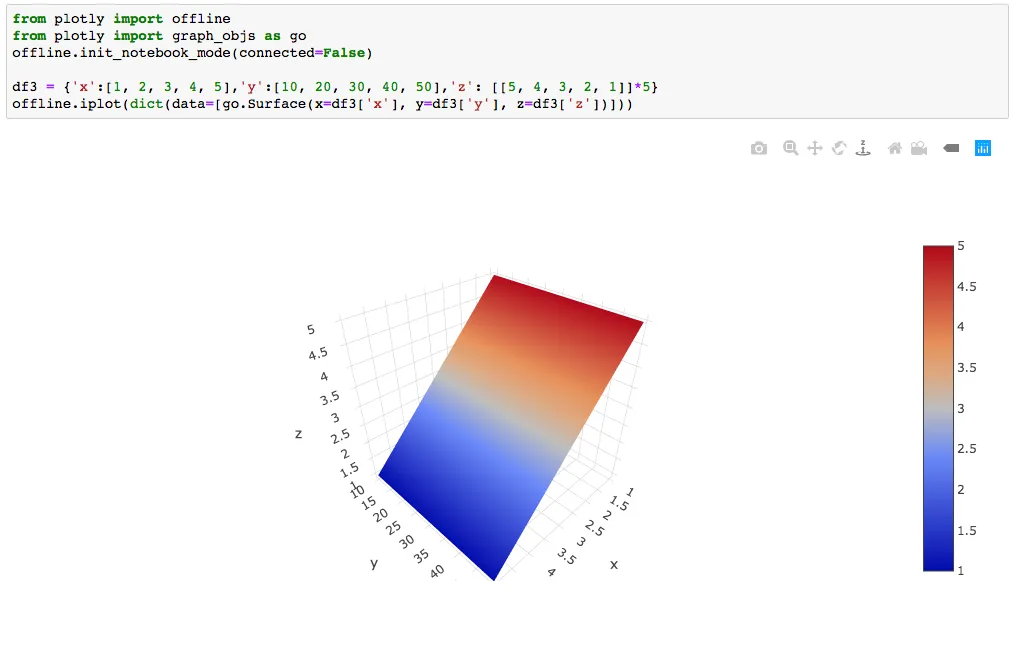Select the Zoom tool in plot modebar

(790, 149)
